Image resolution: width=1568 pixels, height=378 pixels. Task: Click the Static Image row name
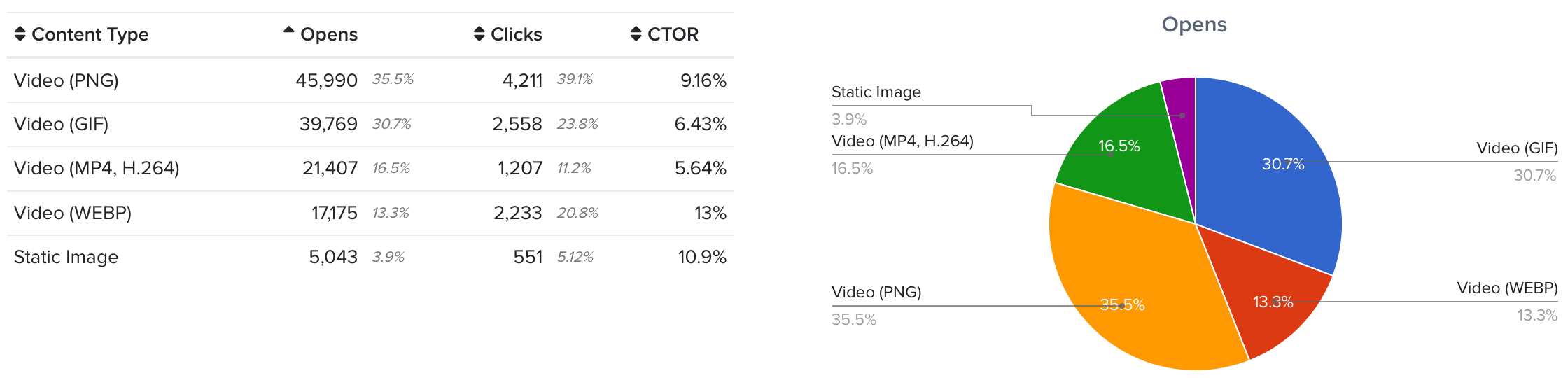[x=66, y=257]
